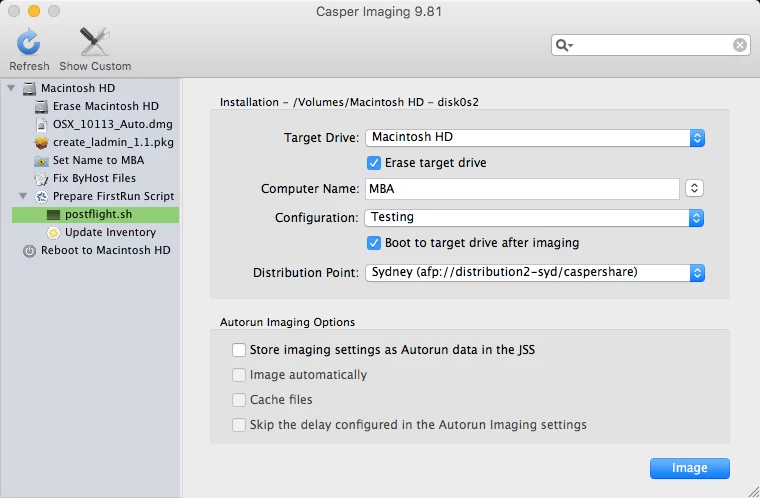Screen dimensions: 760x498
Task: Select the Set Name to MBA icon
Action: [42, 161]
